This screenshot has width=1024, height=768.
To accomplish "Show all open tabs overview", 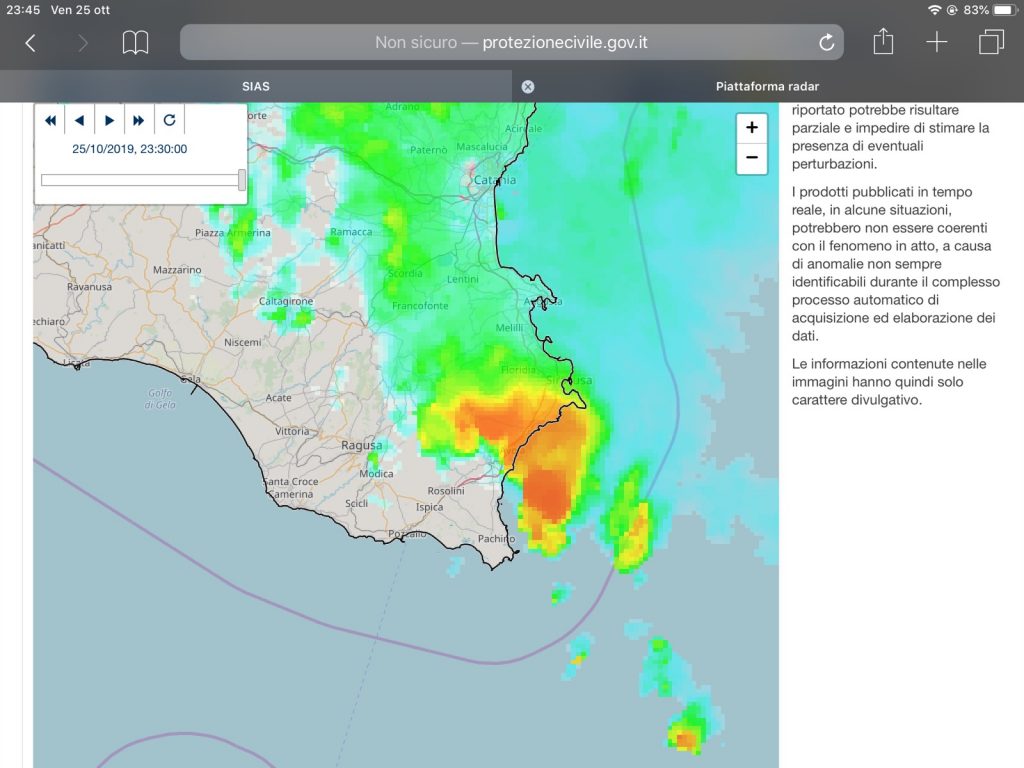I will 991,42.
